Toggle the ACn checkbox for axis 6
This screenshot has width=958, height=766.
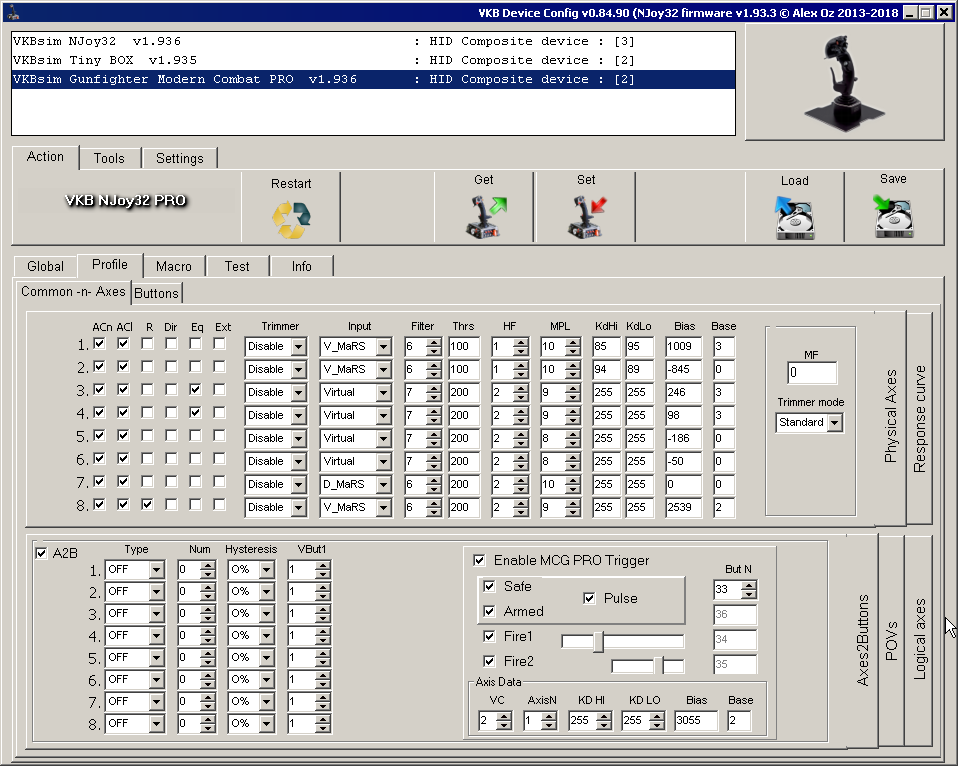point(99,459)
